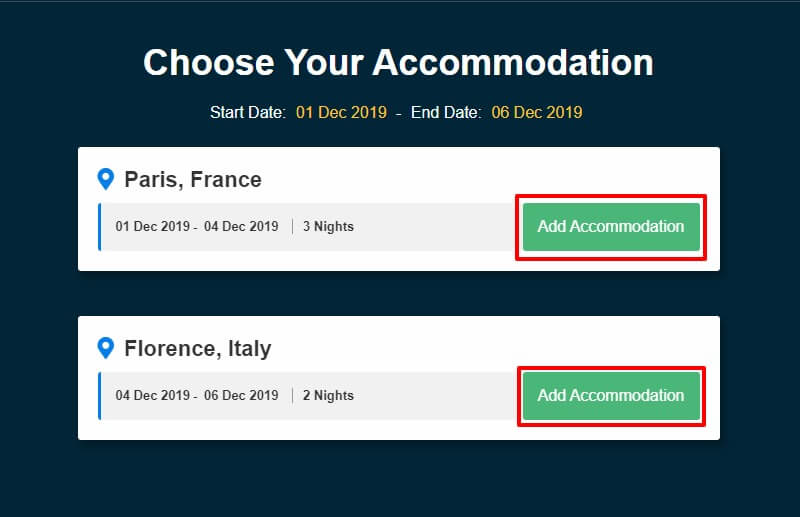
Task: Click Florence check-out date 06 Dec 2019
Action: tap(241, 396)
